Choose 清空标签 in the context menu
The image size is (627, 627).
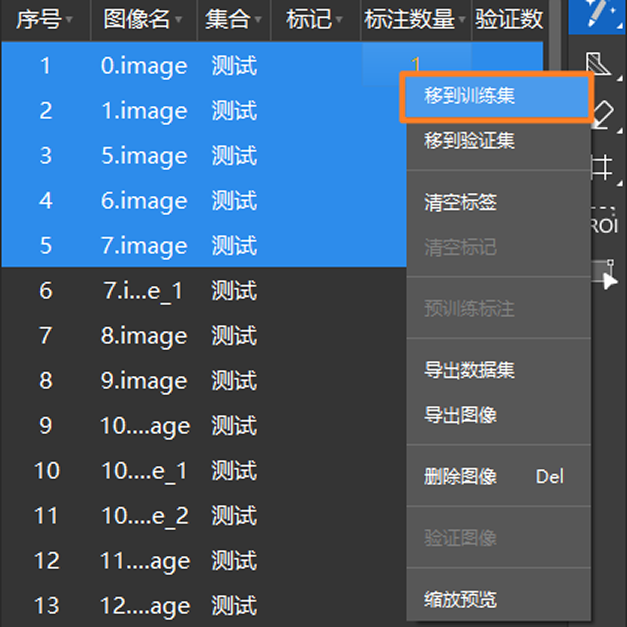point(498,202)
